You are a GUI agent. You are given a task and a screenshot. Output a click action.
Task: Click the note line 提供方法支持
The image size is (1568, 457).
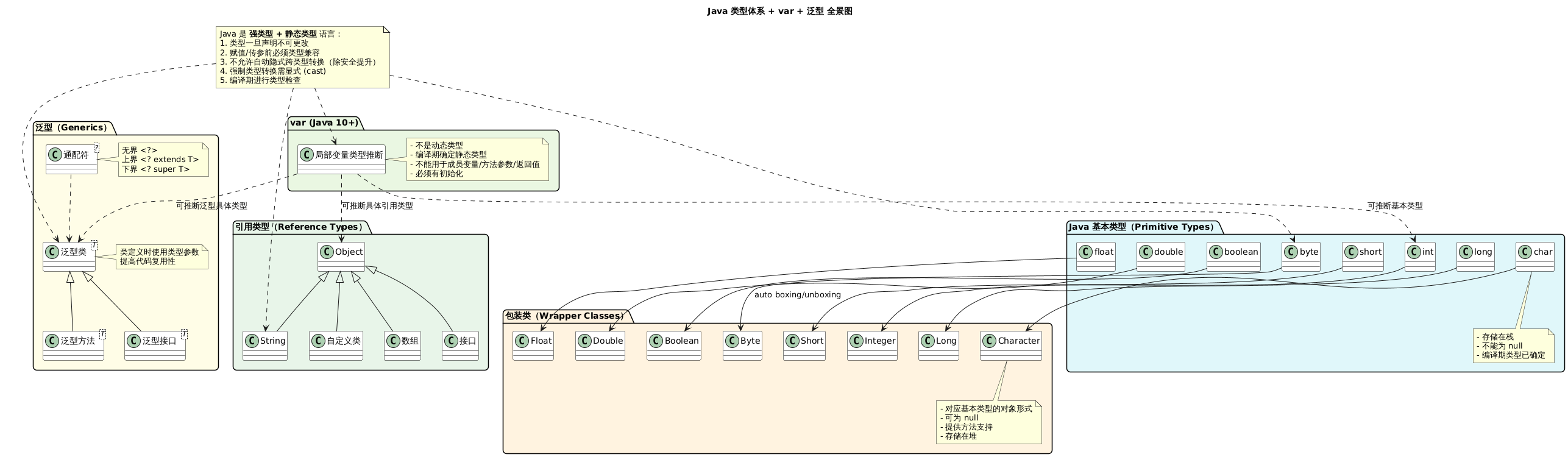pyautogui.click(x=967, y=427)
